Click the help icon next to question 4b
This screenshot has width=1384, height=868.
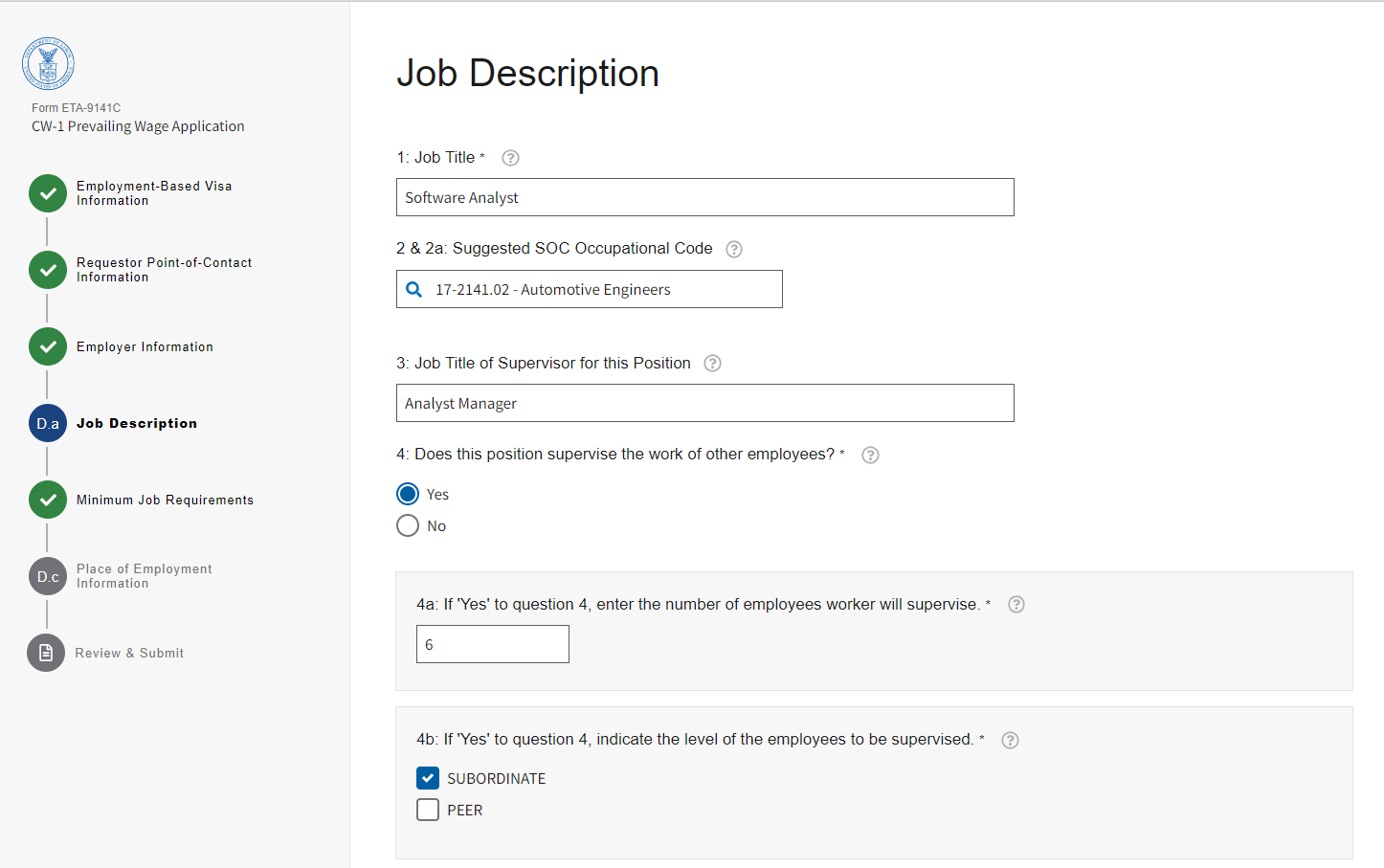[x=1010, y=740]
